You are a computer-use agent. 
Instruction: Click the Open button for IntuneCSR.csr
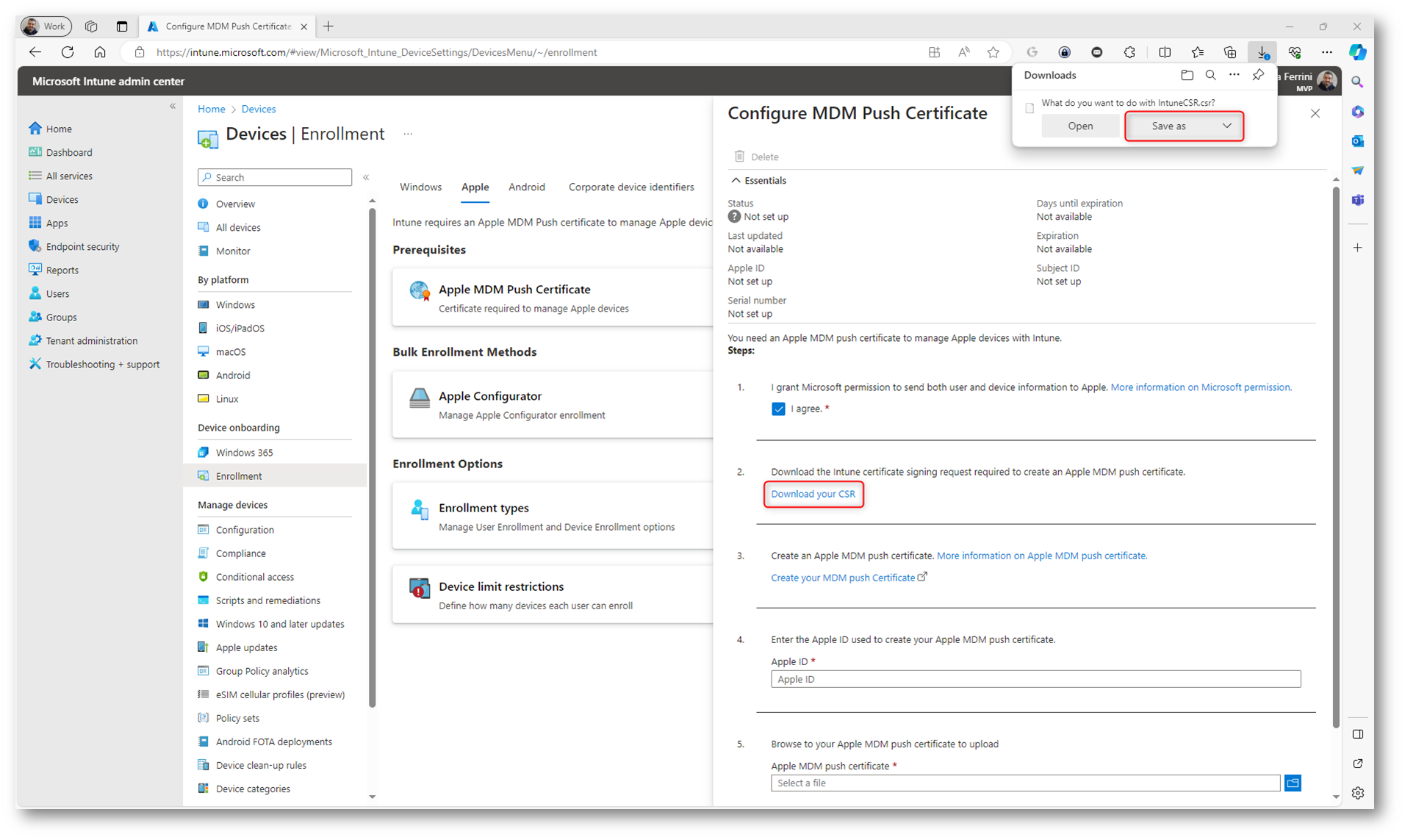(x=1079, y=126)
